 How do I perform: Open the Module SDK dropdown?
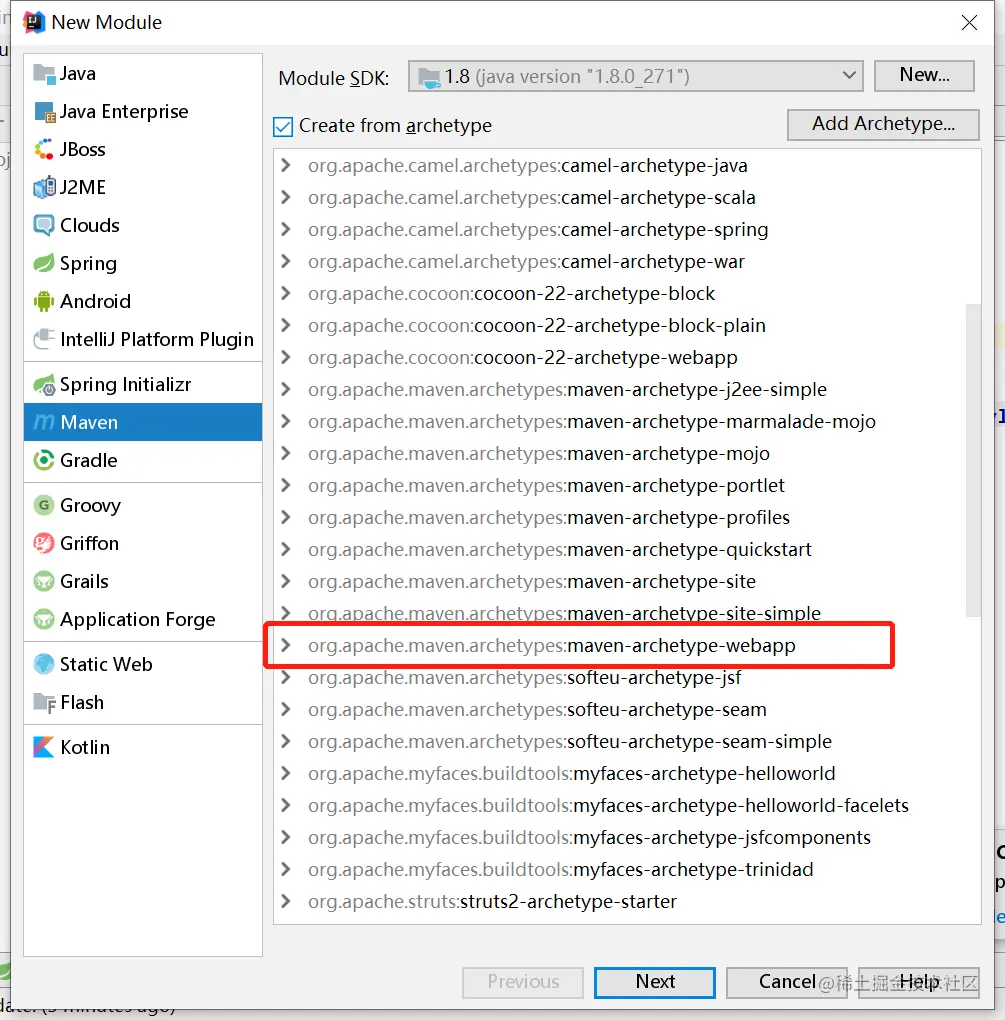click(636, 77)
